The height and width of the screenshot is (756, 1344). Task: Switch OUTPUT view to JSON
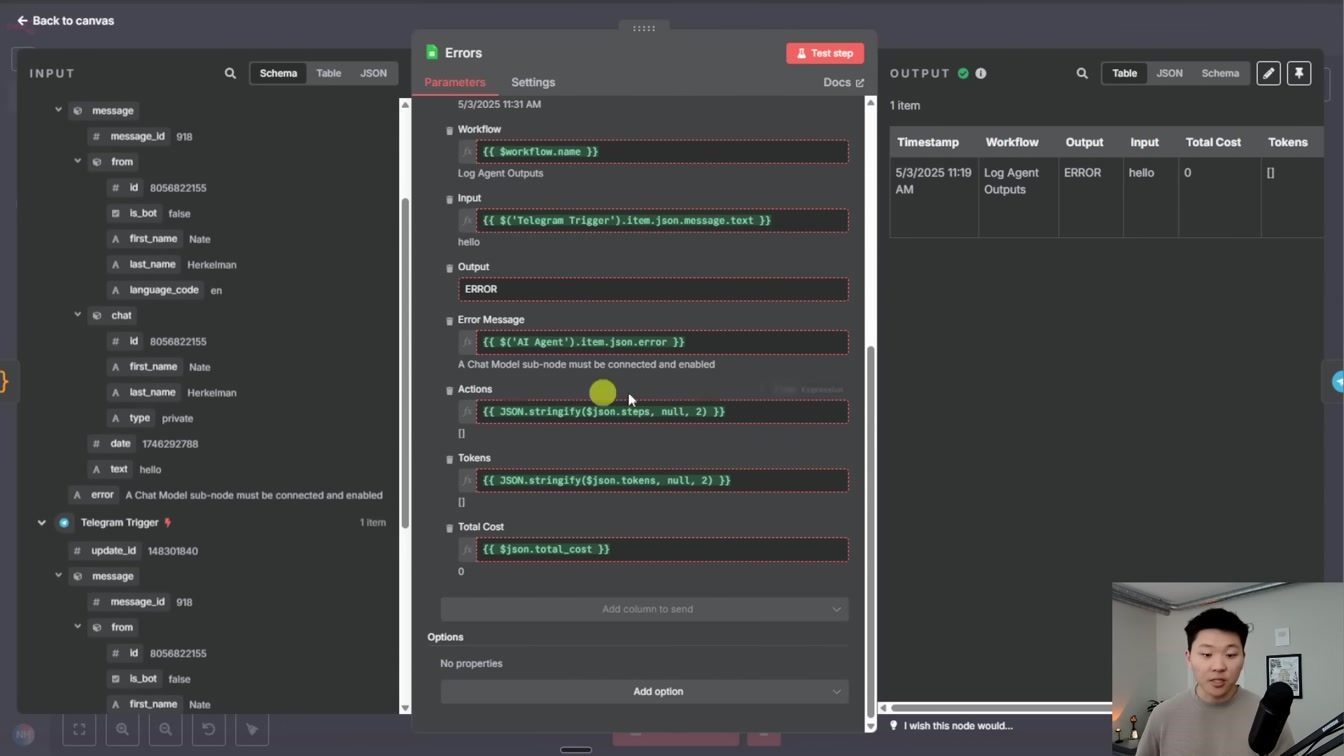click(1169, 73)
